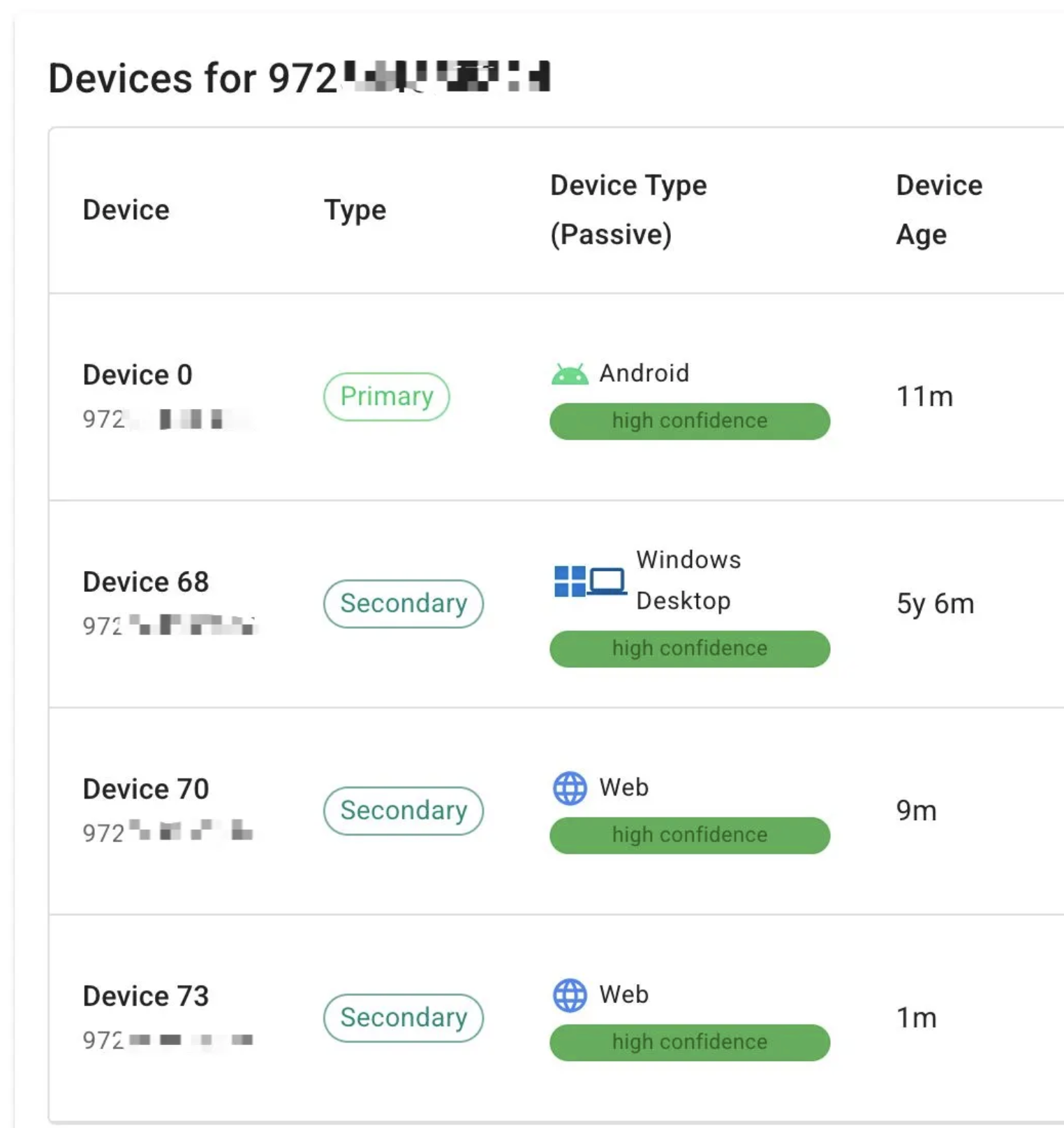Sort by the Type column header
This screenshot has height=1128, width=1064.
[355, 210]
